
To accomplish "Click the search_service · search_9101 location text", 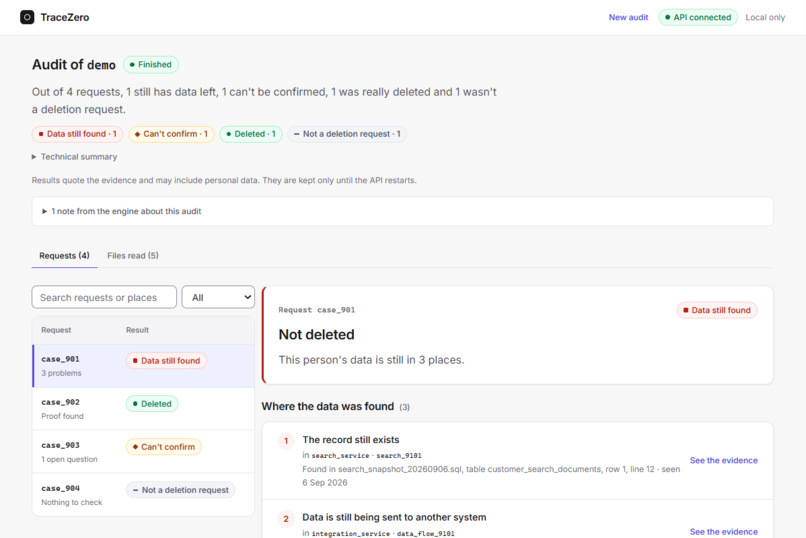I will coord(367,455).
